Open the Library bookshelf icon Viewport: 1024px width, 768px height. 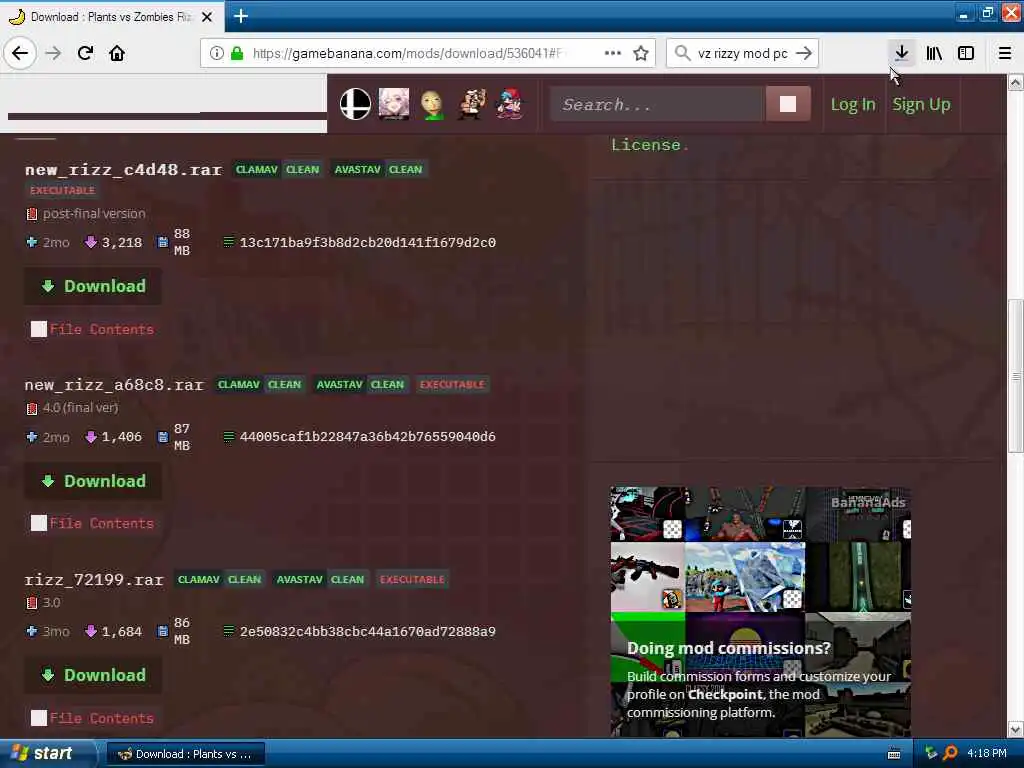[x=934, y=54]
